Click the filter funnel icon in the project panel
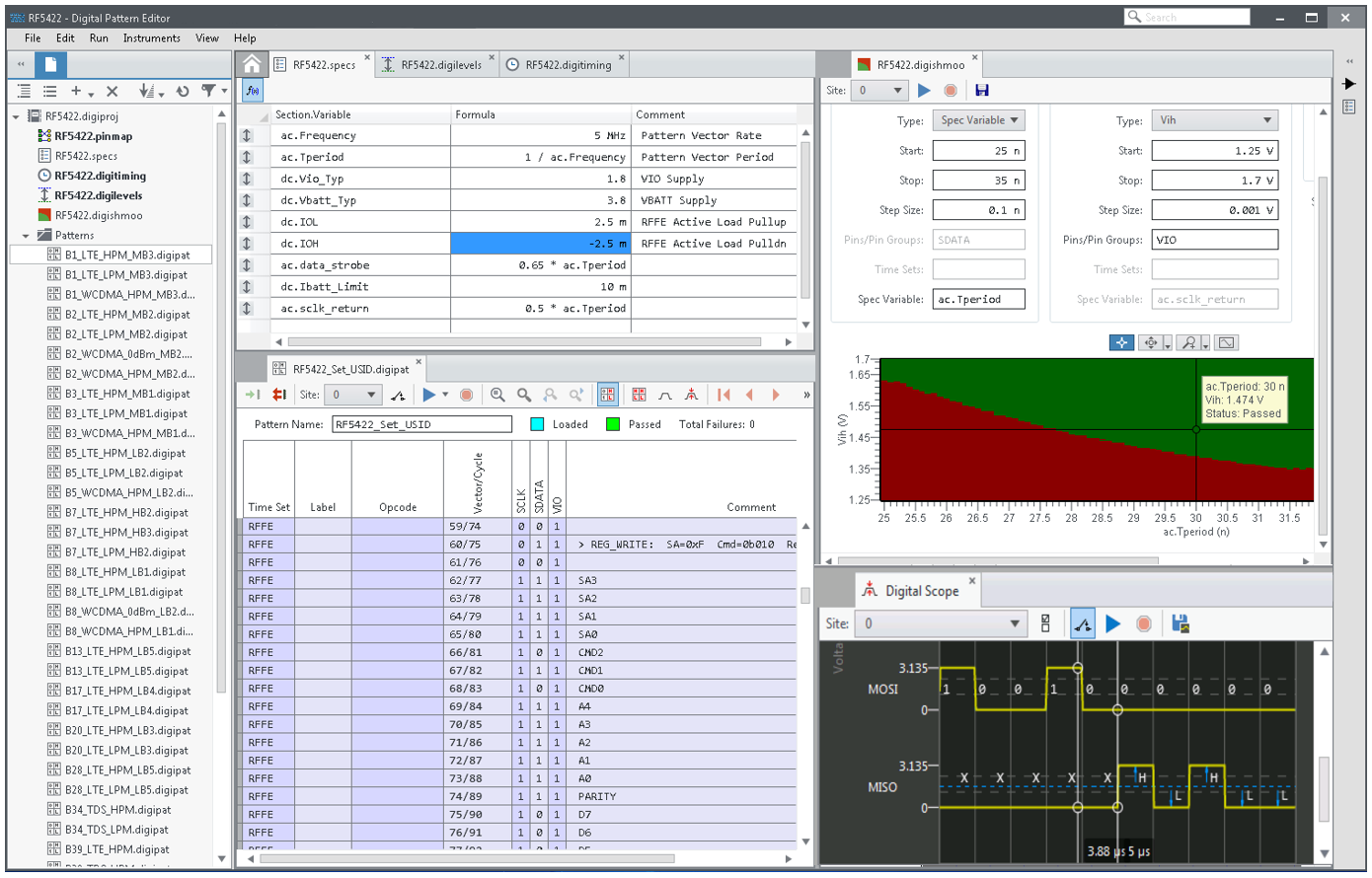This screenshot has height=878, width=1372. [x=208, y=91]
